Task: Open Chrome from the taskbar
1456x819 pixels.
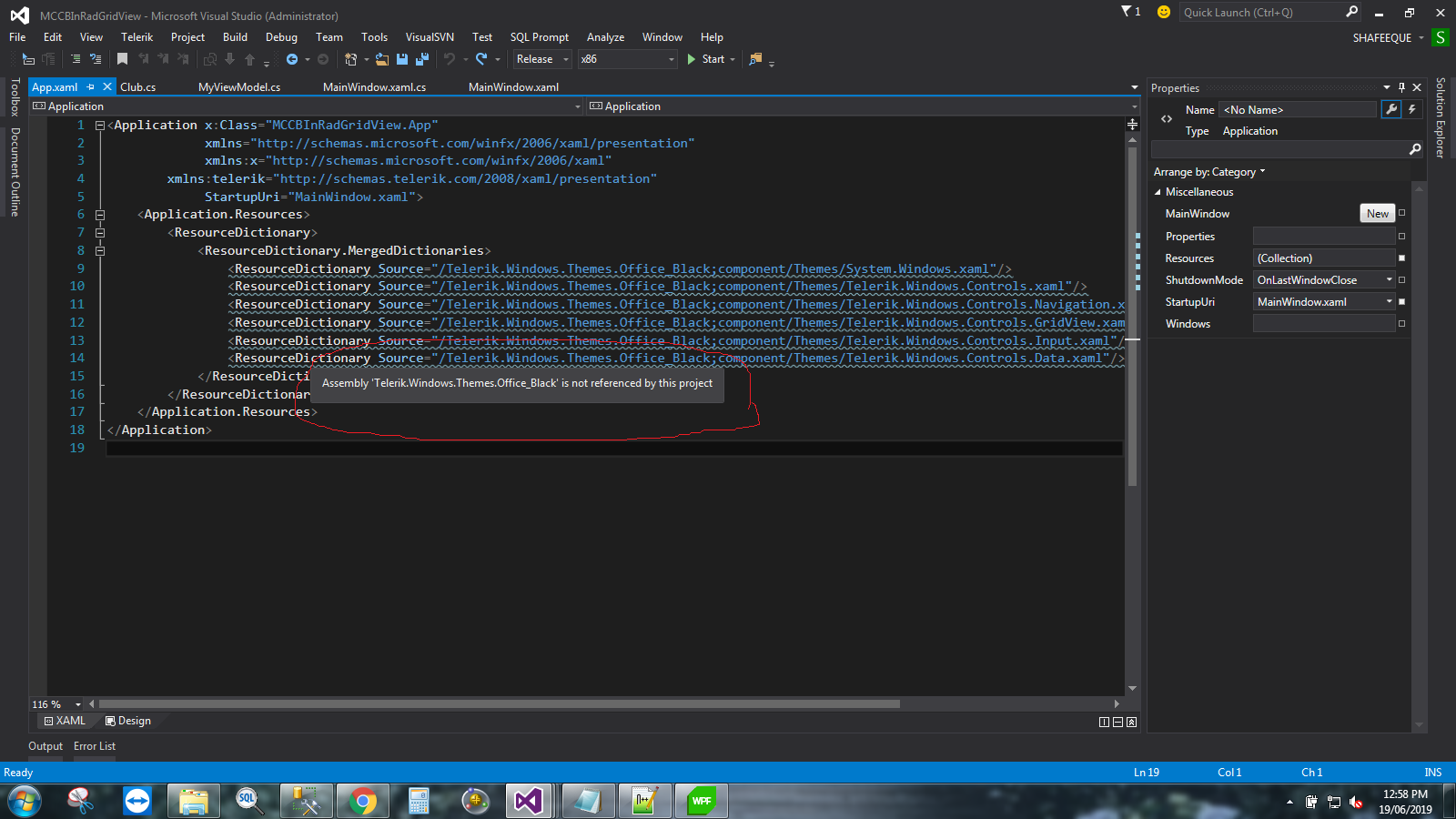Action: [x=363, y=802]
